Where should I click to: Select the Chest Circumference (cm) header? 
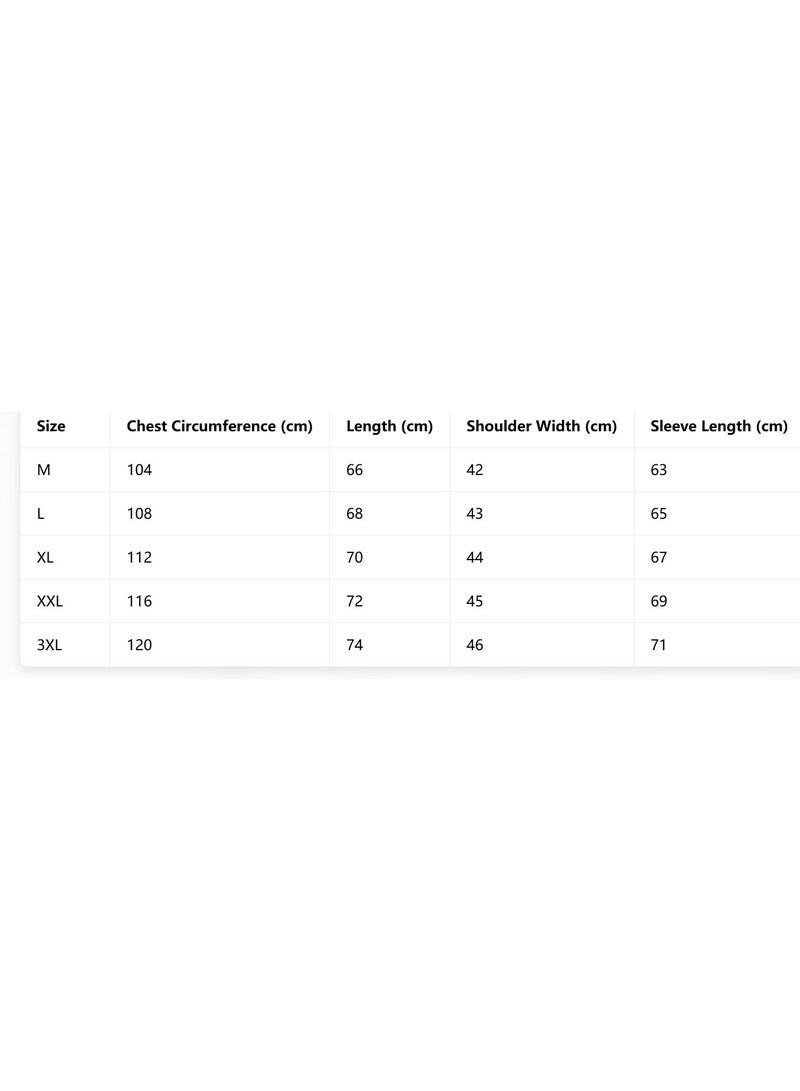point(219,426)
